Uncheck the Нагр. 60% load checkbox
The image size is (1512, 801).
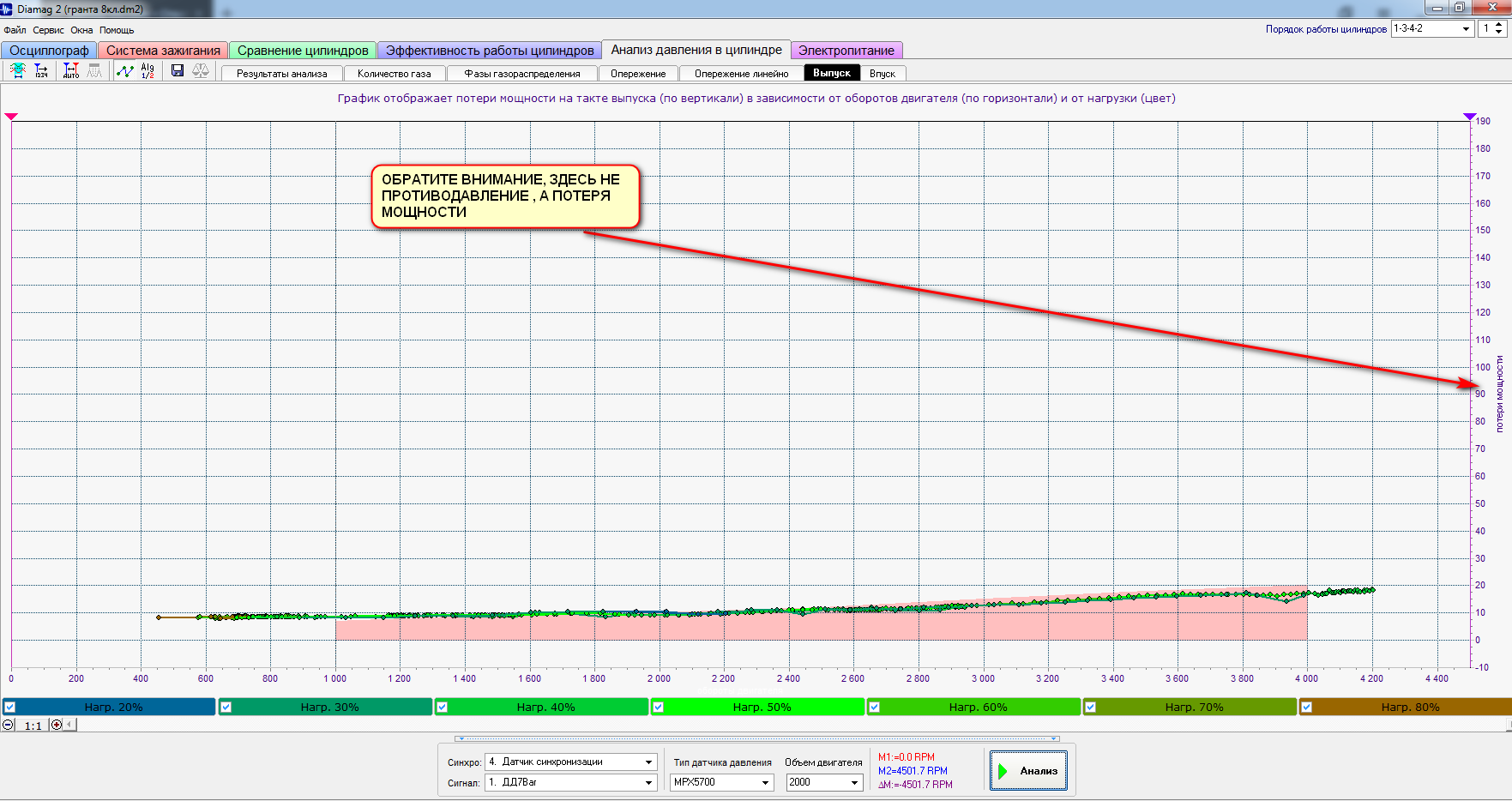click(874, 708)
